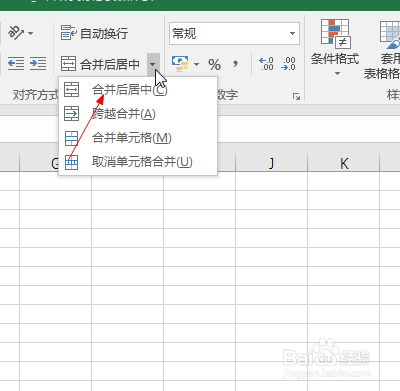Viewport: 400px width, 391px height.
Task: Click the text orientation icon
Action: [16, 33]
